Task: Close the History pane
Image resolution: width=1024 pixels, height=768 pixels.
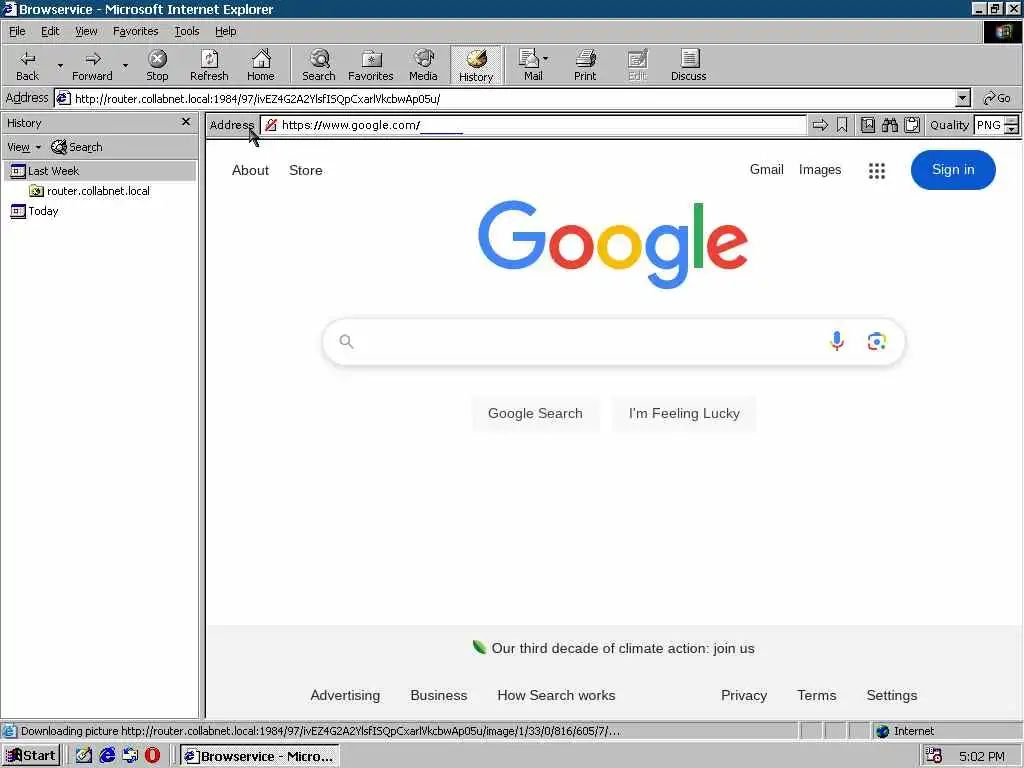Action: pyautogui.click(x=186, y=122)
